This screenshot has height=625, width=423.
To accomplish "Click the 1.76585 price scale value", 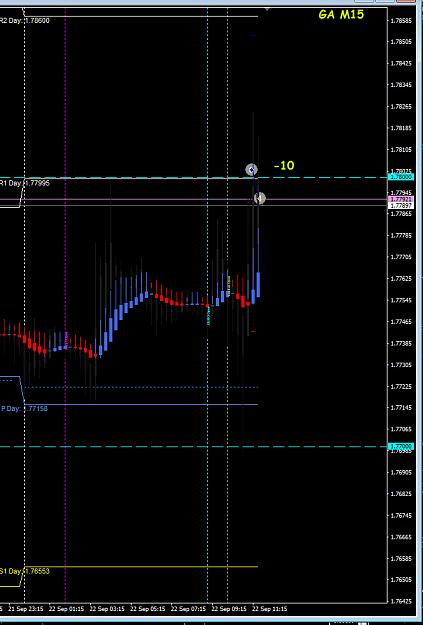I will (x=401, y=559).
